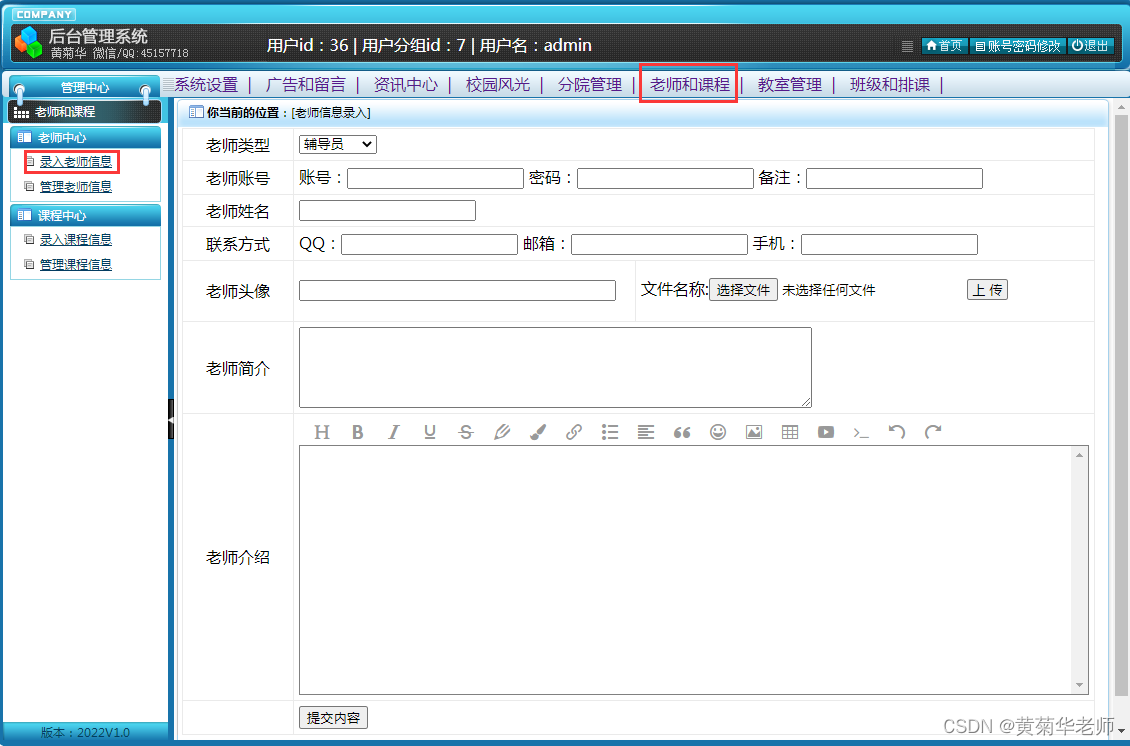This screenshot has width=1130, height=746.
Task: Open 账号密码修改 in the header
Action: (1018, 46)
